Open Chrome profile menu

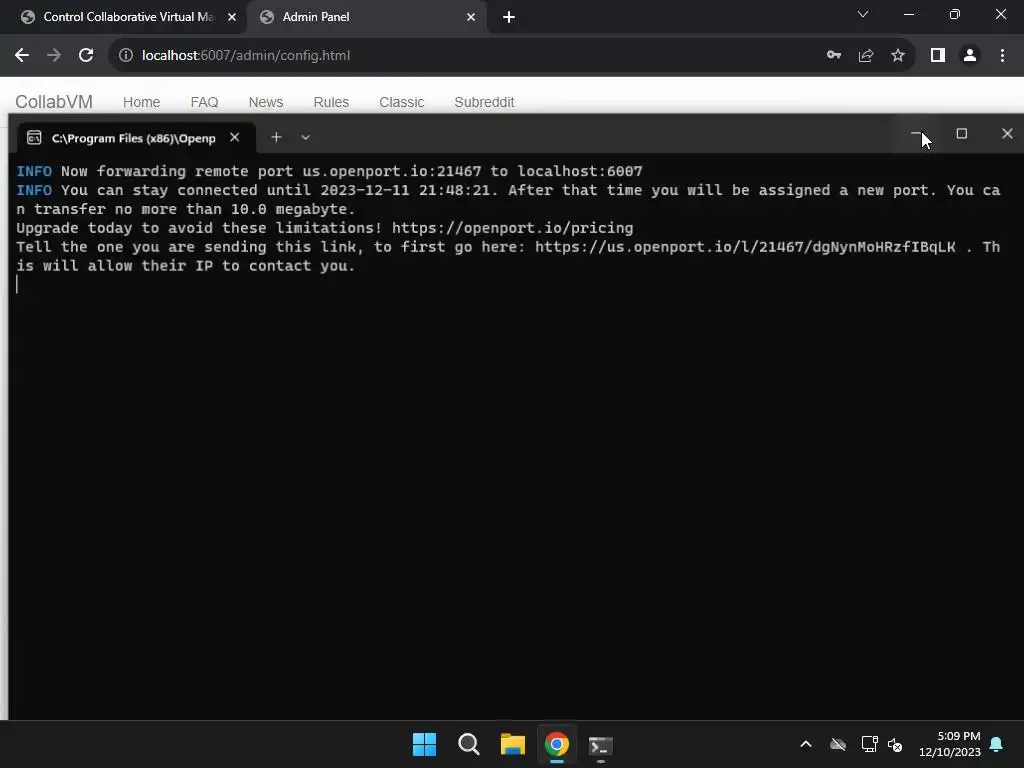pos(970,56)
